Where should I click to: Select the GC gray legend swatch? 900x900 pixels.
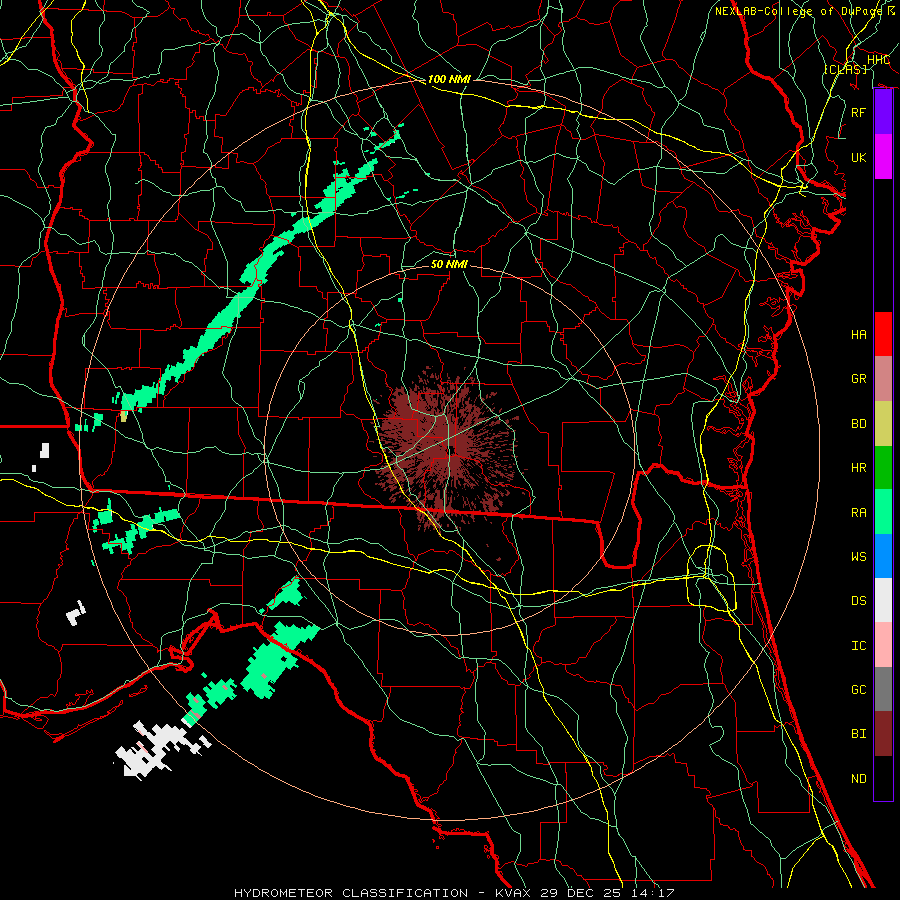883,689
